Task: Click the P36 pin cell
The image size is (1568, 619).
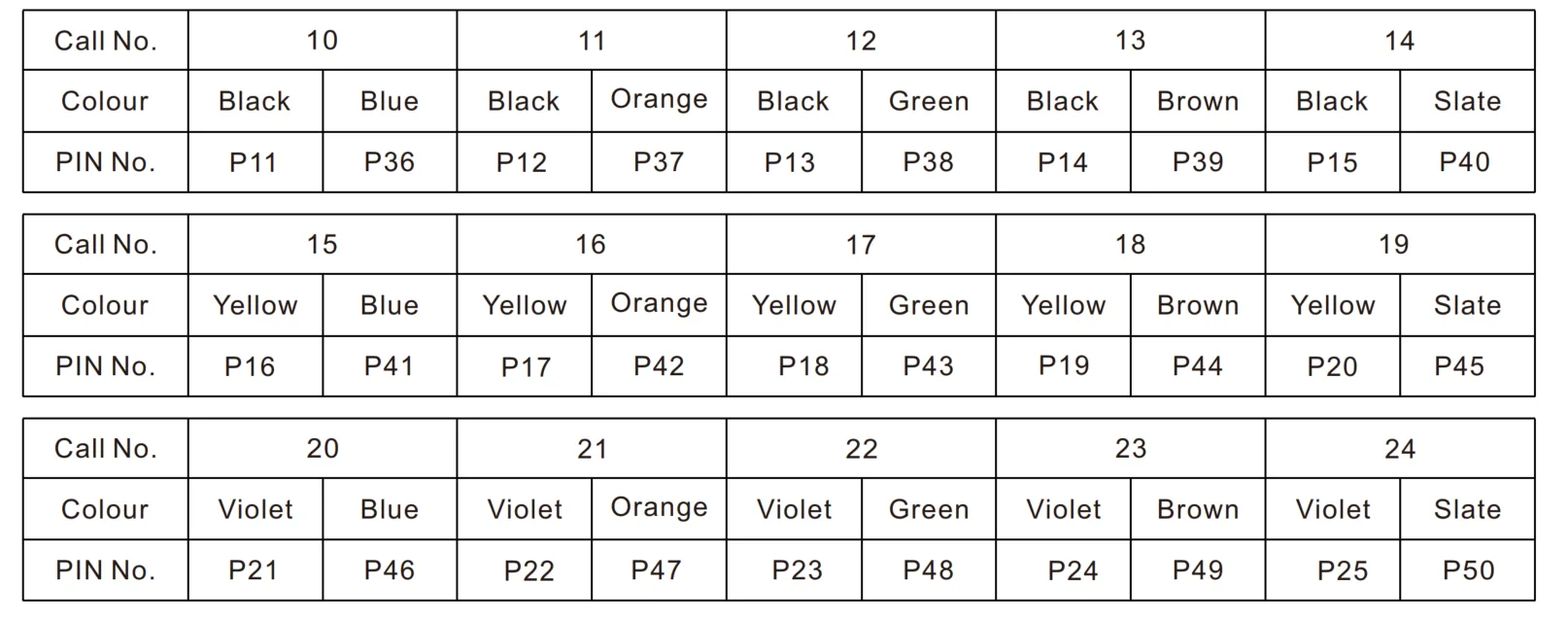Action: point(390,162)
